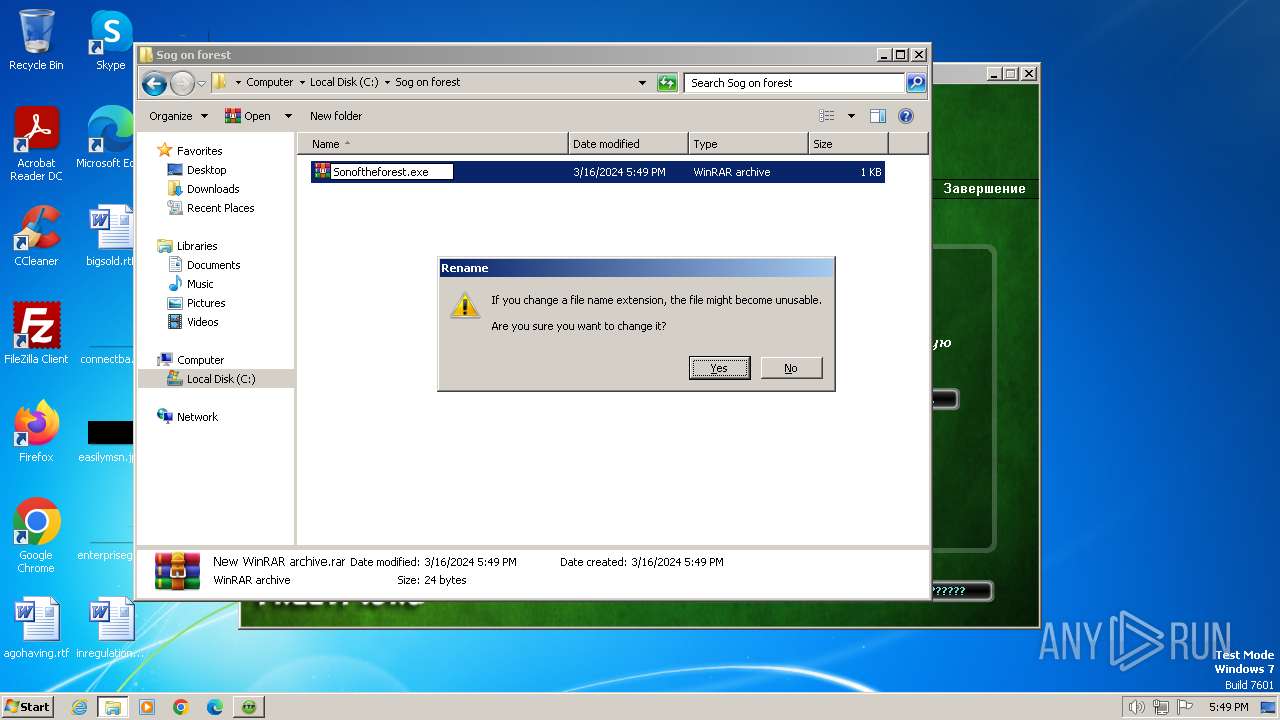Open Acrobat Reader DC desktop icon
Image resolution: width=1280 pixels, height=720 pixels.
click(x=36, y=144)
